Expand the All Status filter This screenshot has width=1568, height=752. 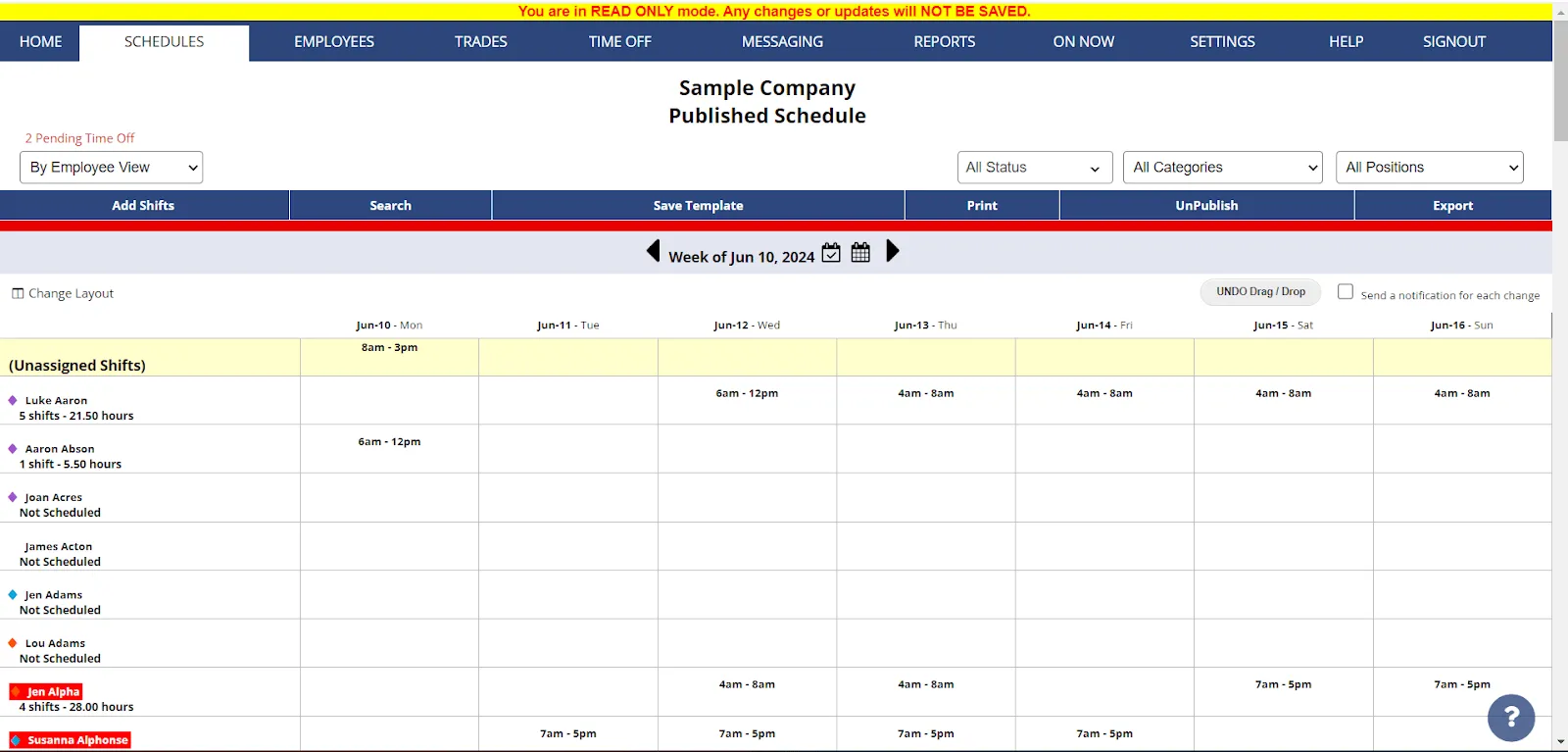click(x=1035, y=168)
